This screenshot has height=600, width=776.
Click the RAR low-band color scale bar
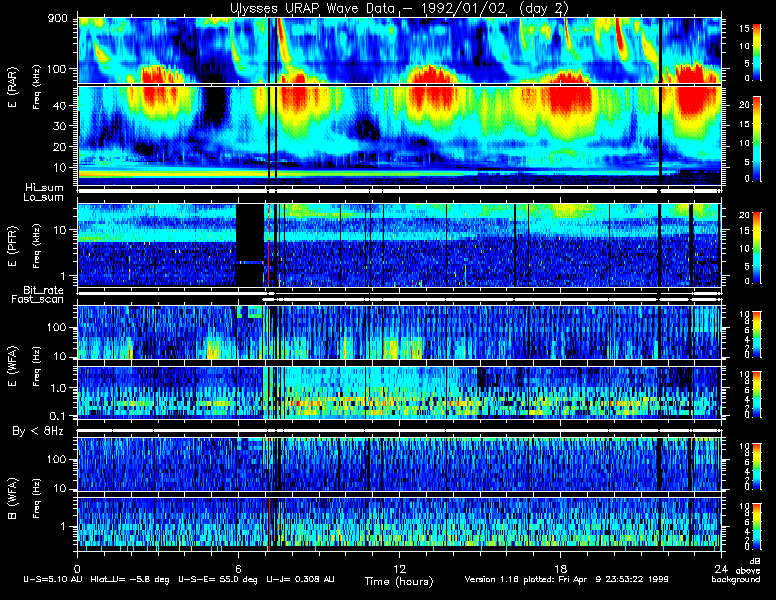click(x=757, y=139)
